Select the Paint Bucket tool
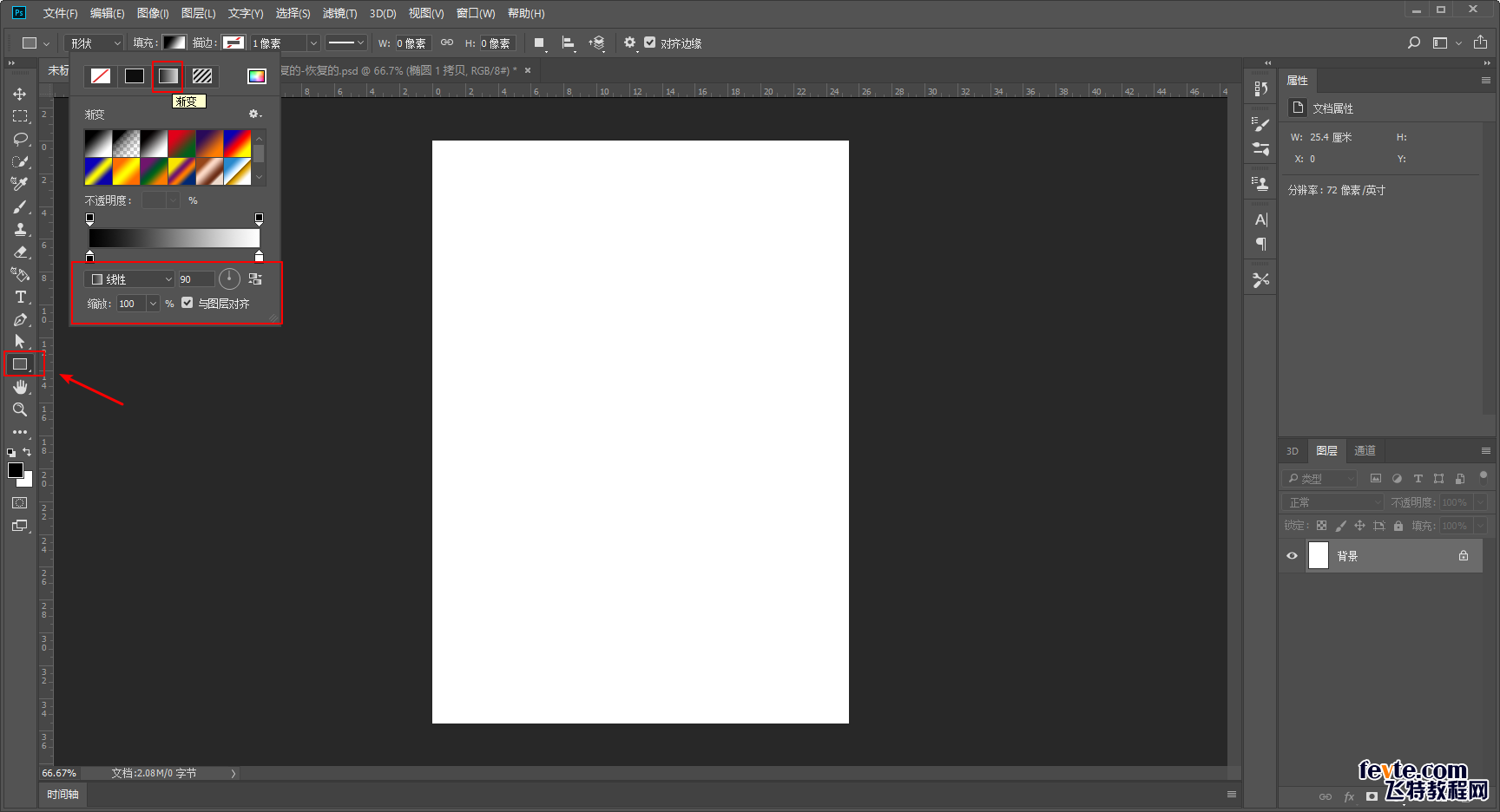Viewport: 1500px width, 812px height. click(19, 274)
